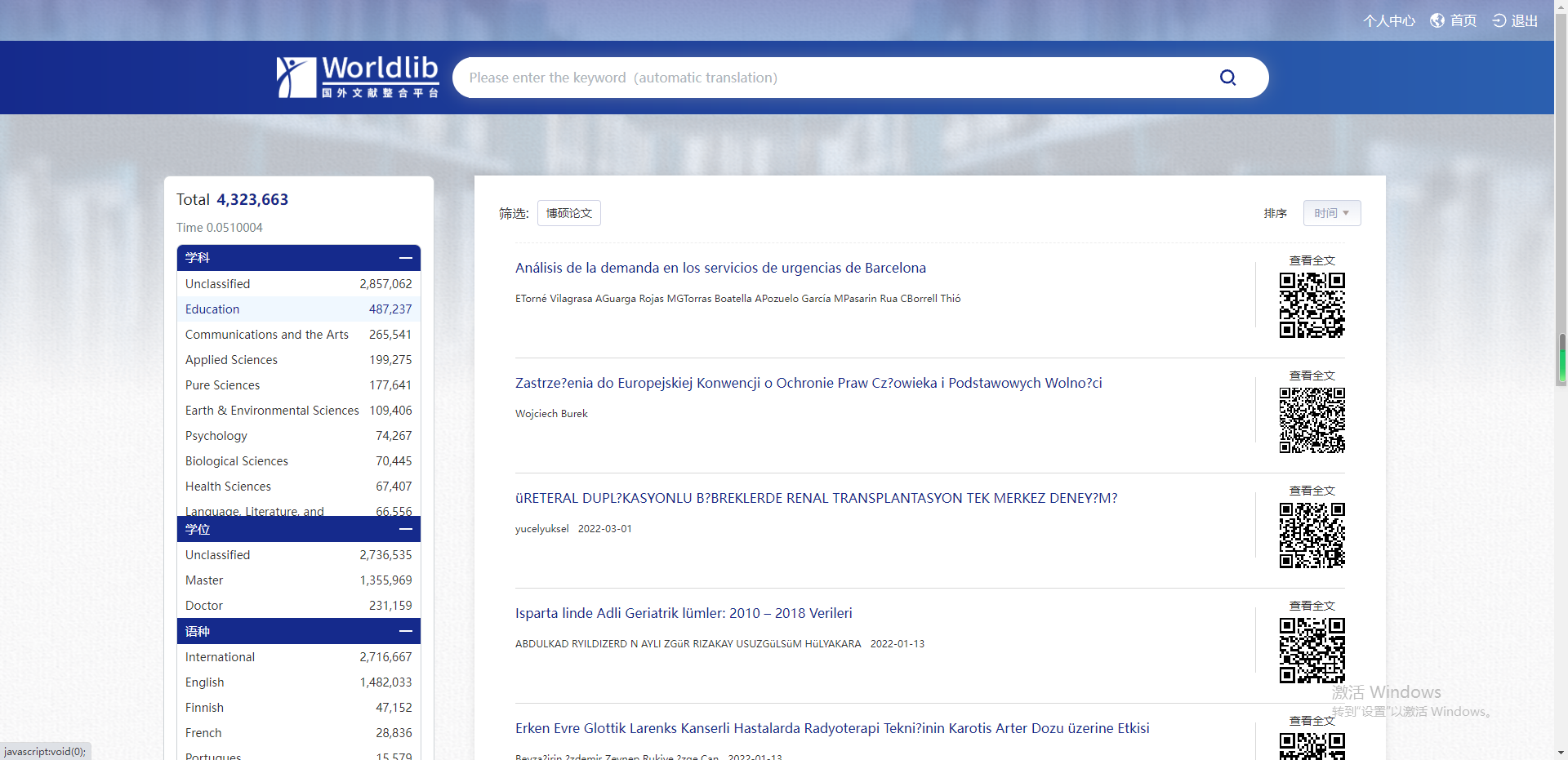1568x760 pixels.
Task: Click the scrollbar down arrow
Action: click(1561, 753)
